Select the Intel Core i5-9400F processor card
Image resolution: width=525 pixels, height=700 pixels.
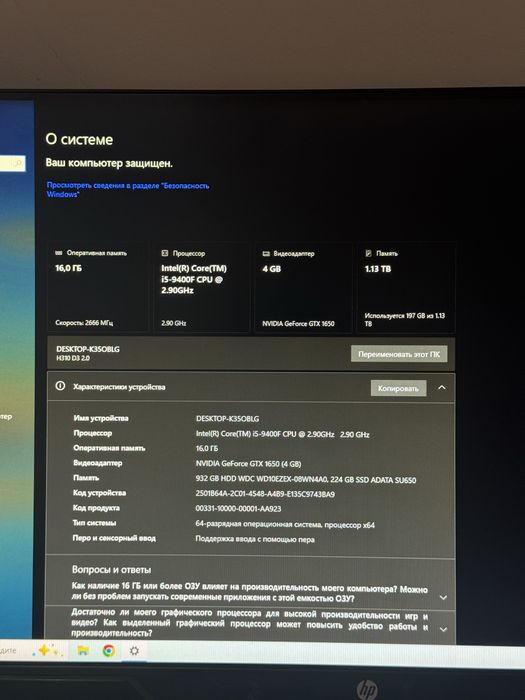point(201,288)
